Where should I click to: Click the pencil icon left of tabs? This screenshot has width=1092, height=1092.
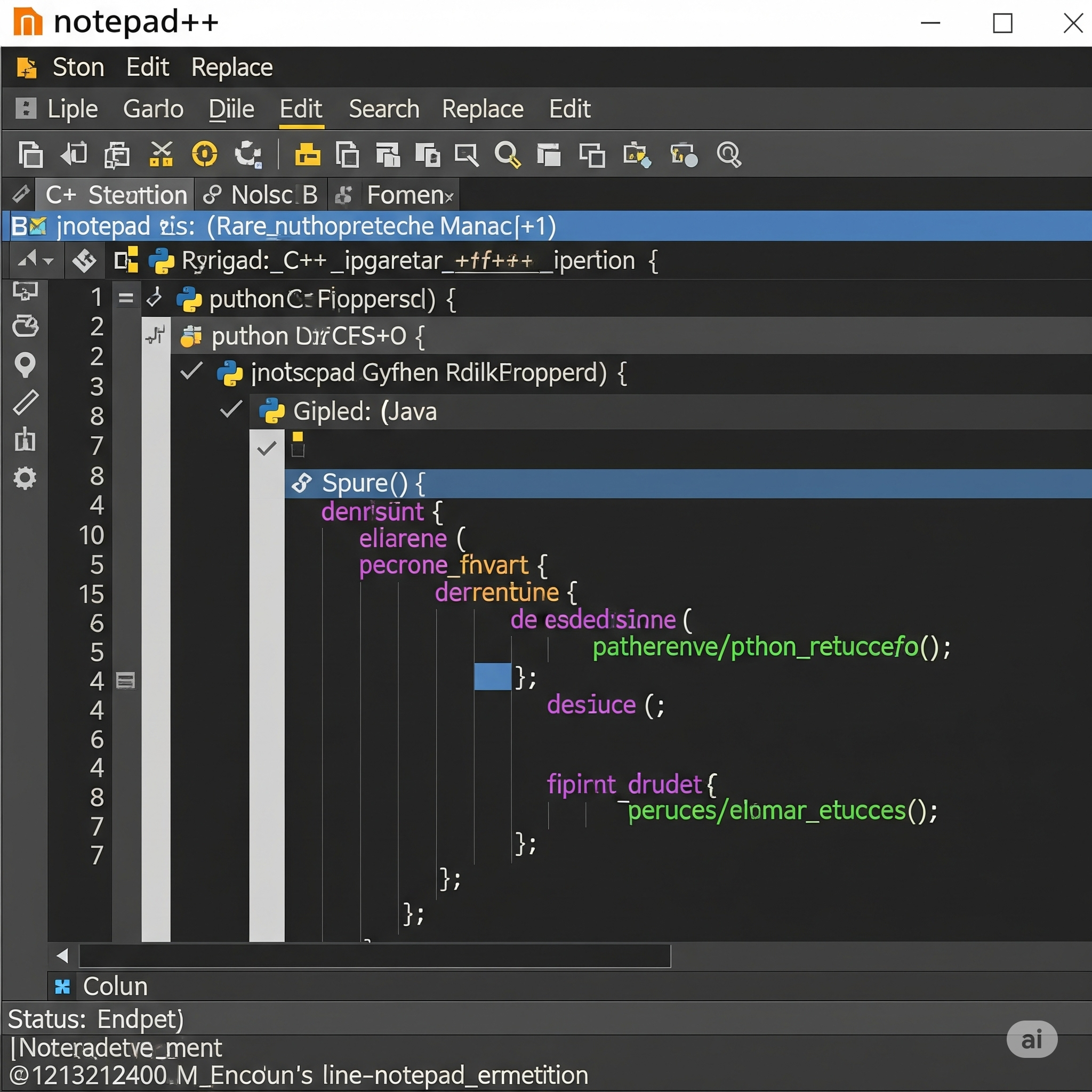21,194
